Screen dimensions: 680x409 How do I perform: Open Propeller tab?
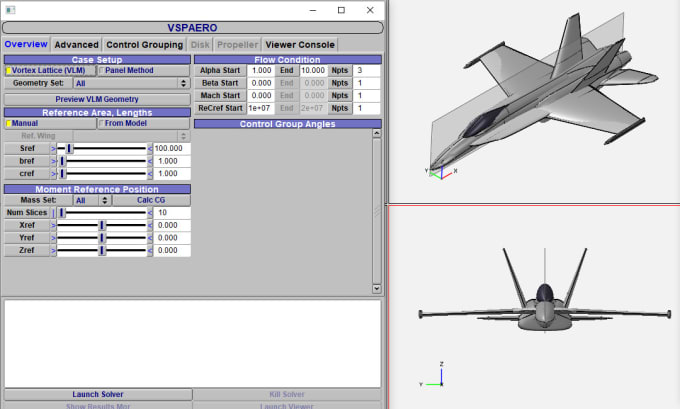pos(237,45)
